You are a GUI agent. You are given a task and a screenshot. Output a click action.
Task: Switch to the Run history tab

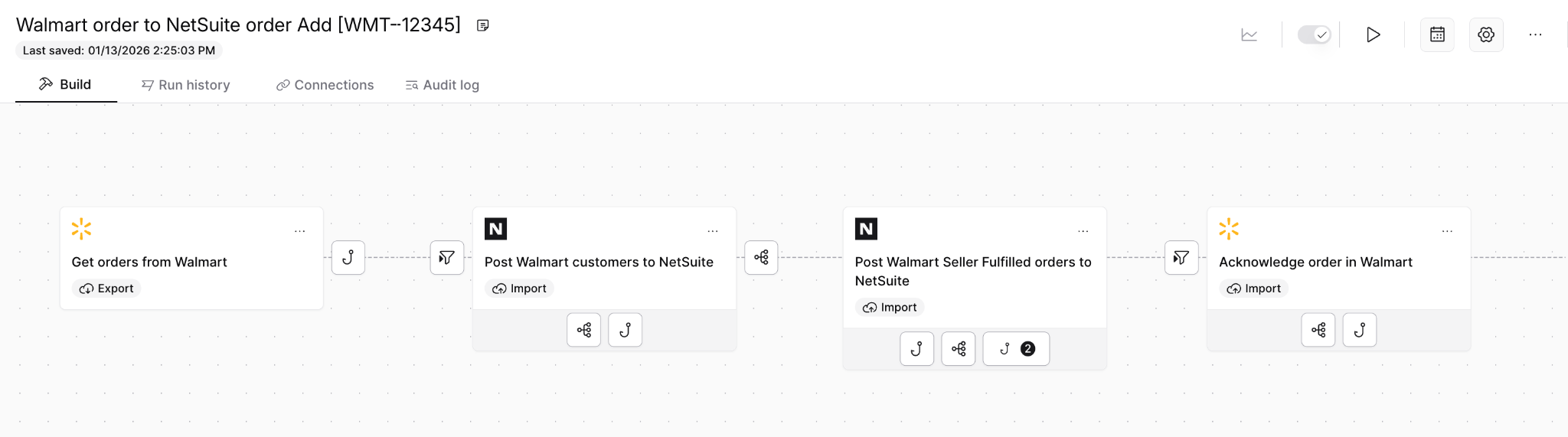[186, 85]
